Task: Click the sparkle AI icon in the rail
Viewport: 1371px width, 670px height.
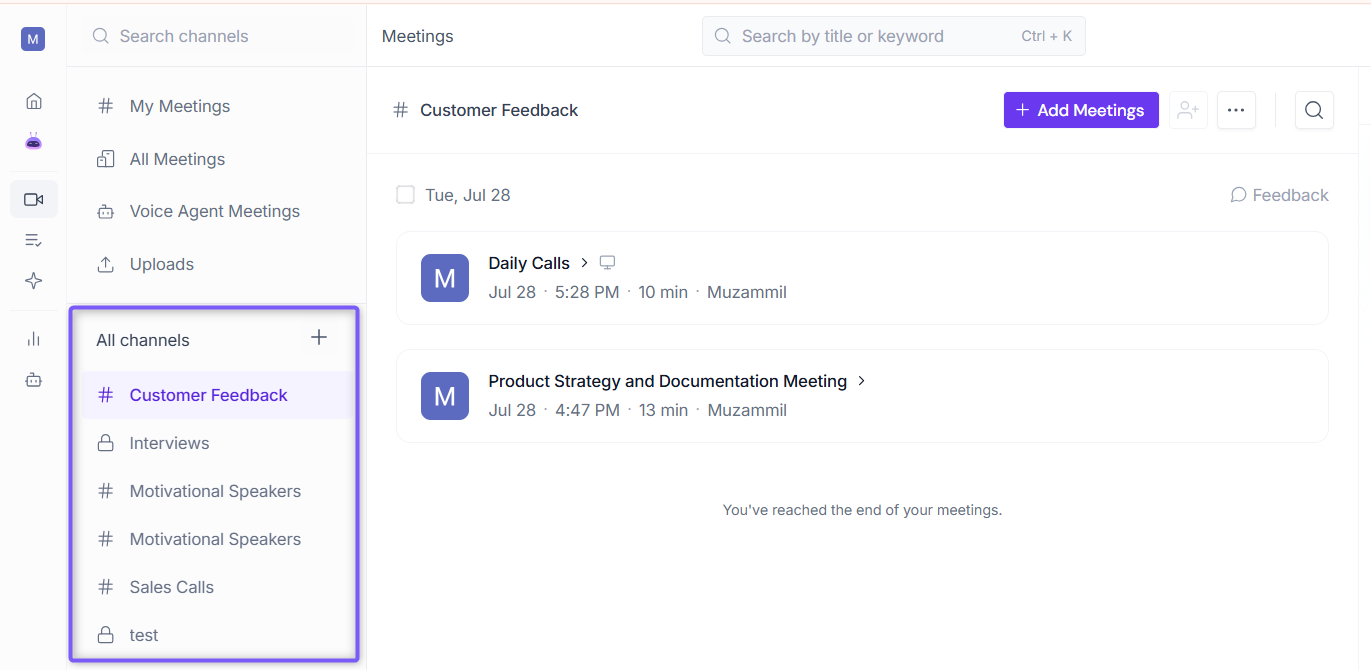Action: (x=34, y=281)
